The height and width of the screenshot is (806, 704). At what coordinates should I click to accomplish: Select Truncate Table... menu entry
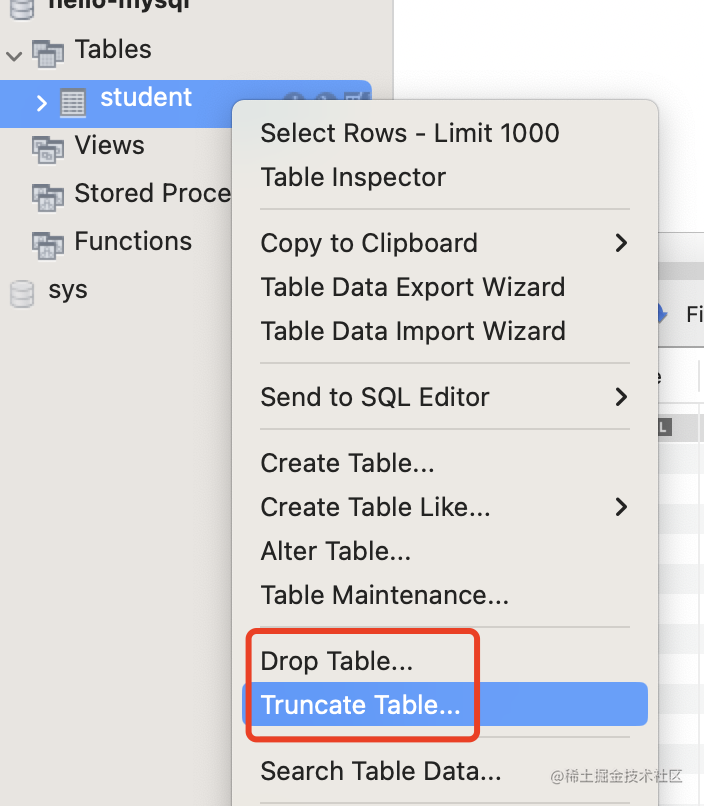point(361,705)
